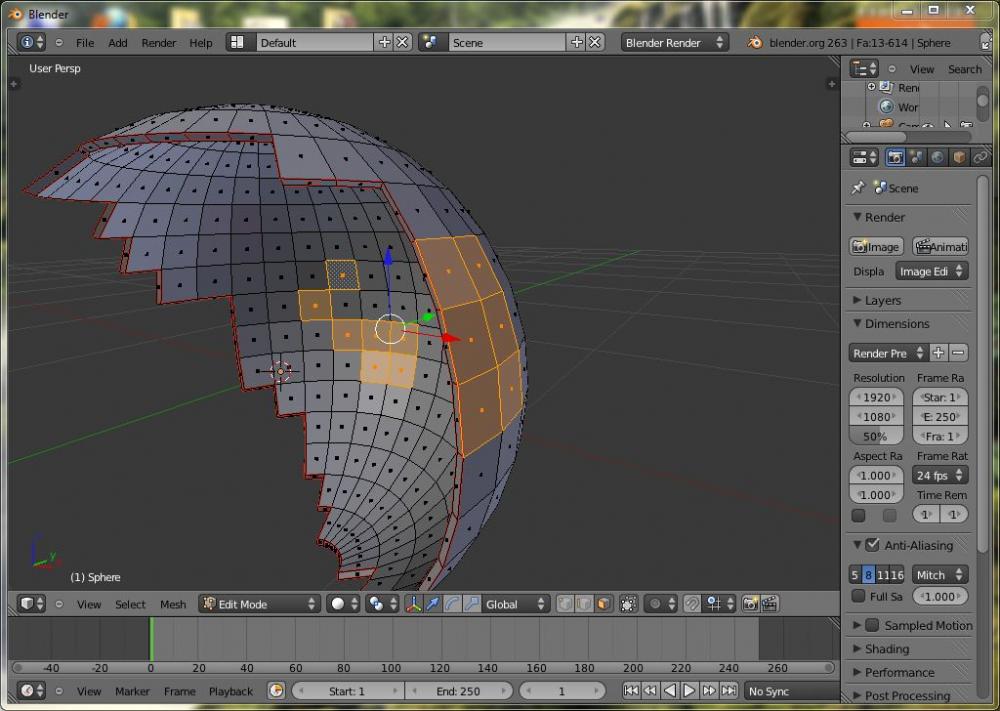Click the translate manipulator arrow icon
Screen dimensions: 1000x711
click(433, 604)
